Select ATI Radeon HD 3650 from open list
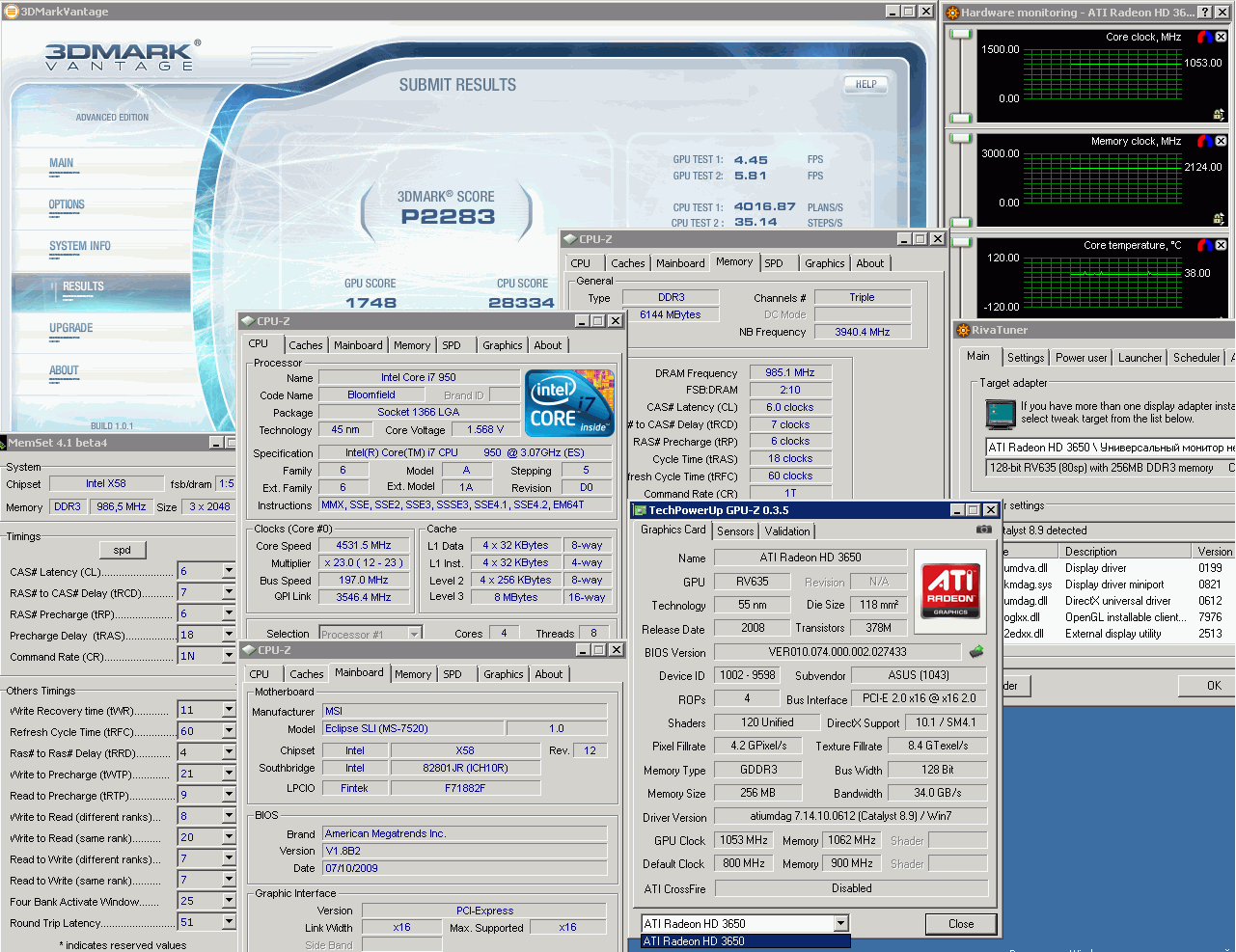 745,941
